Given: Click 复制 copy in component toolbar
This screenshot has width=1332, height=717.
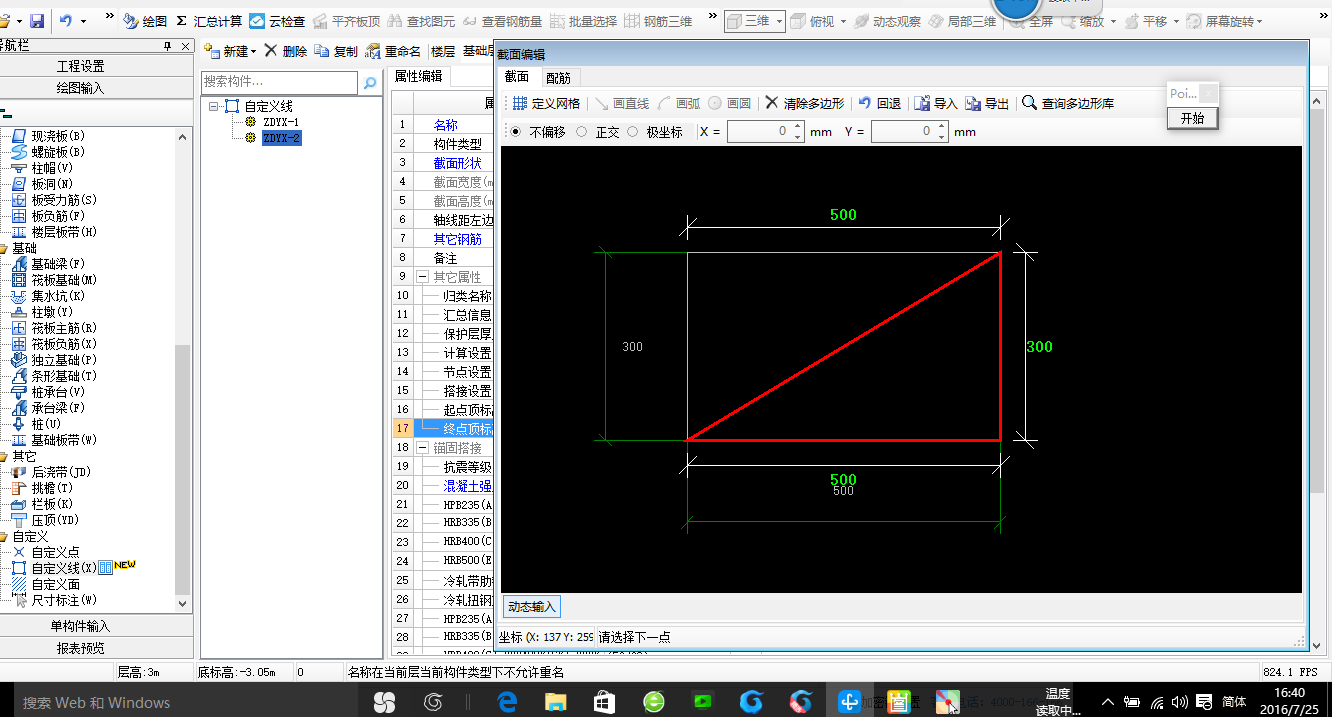Looking at the screenshot, I should click(x=335, y=52).
